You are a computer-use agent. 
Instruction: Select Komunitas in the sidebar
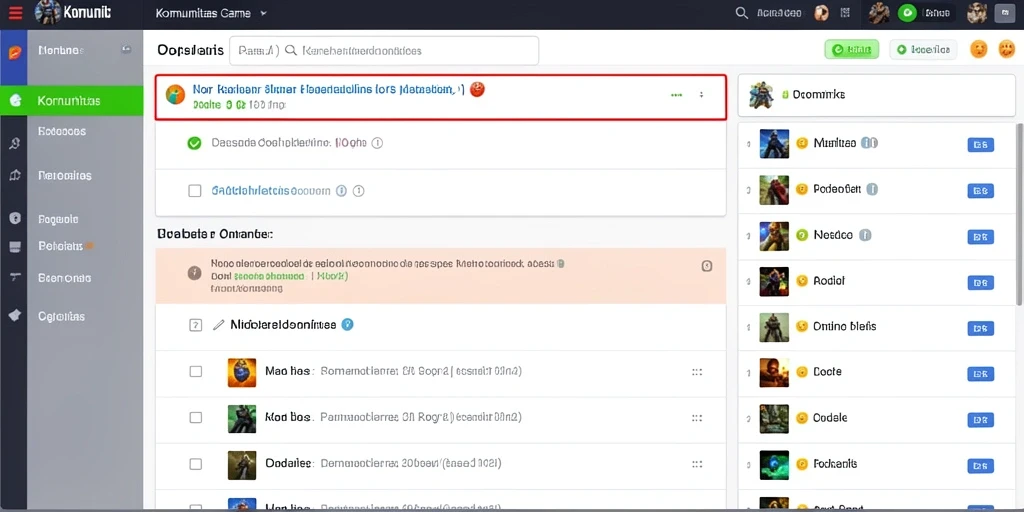click(72, 101)
